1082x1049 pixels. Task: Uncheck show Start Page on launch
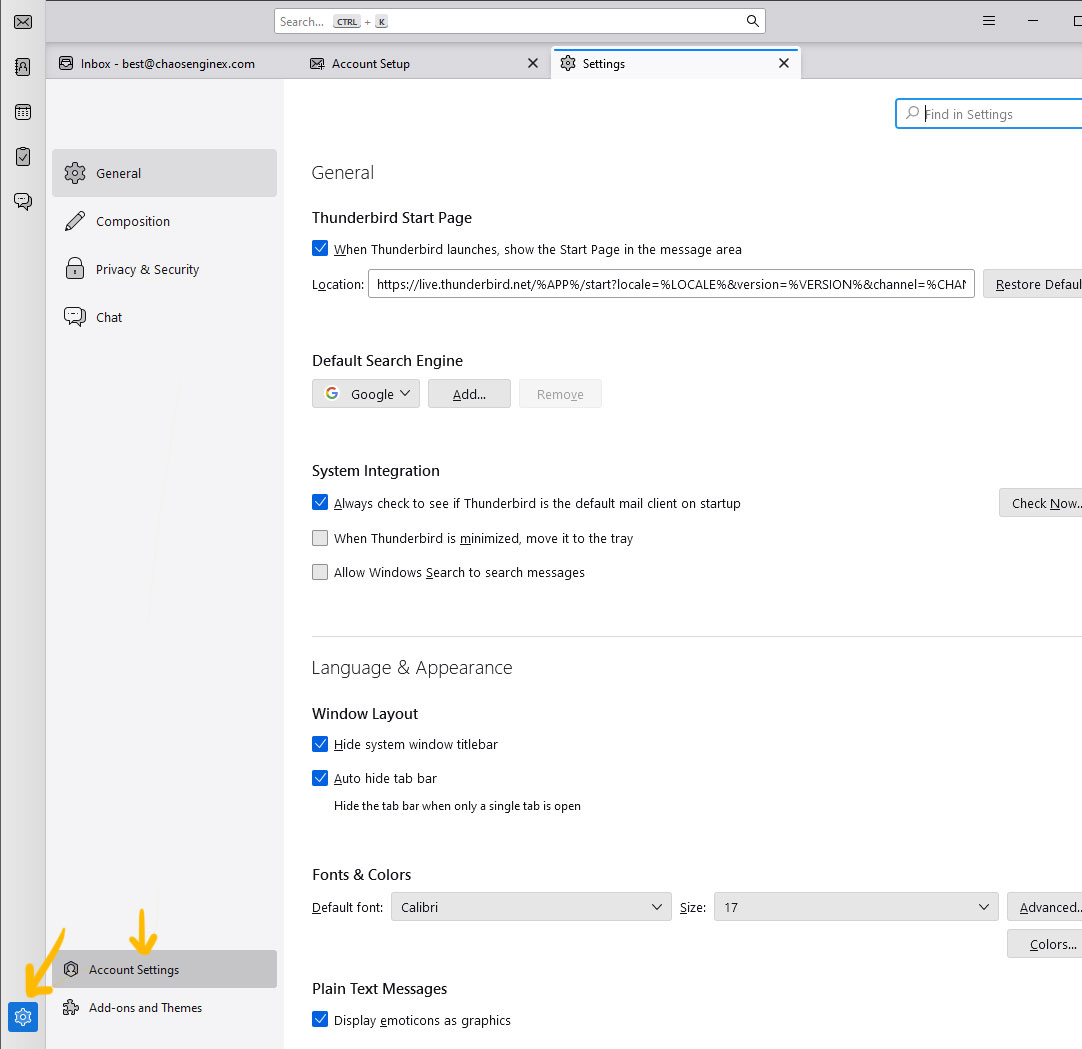[x=320, y=249]
